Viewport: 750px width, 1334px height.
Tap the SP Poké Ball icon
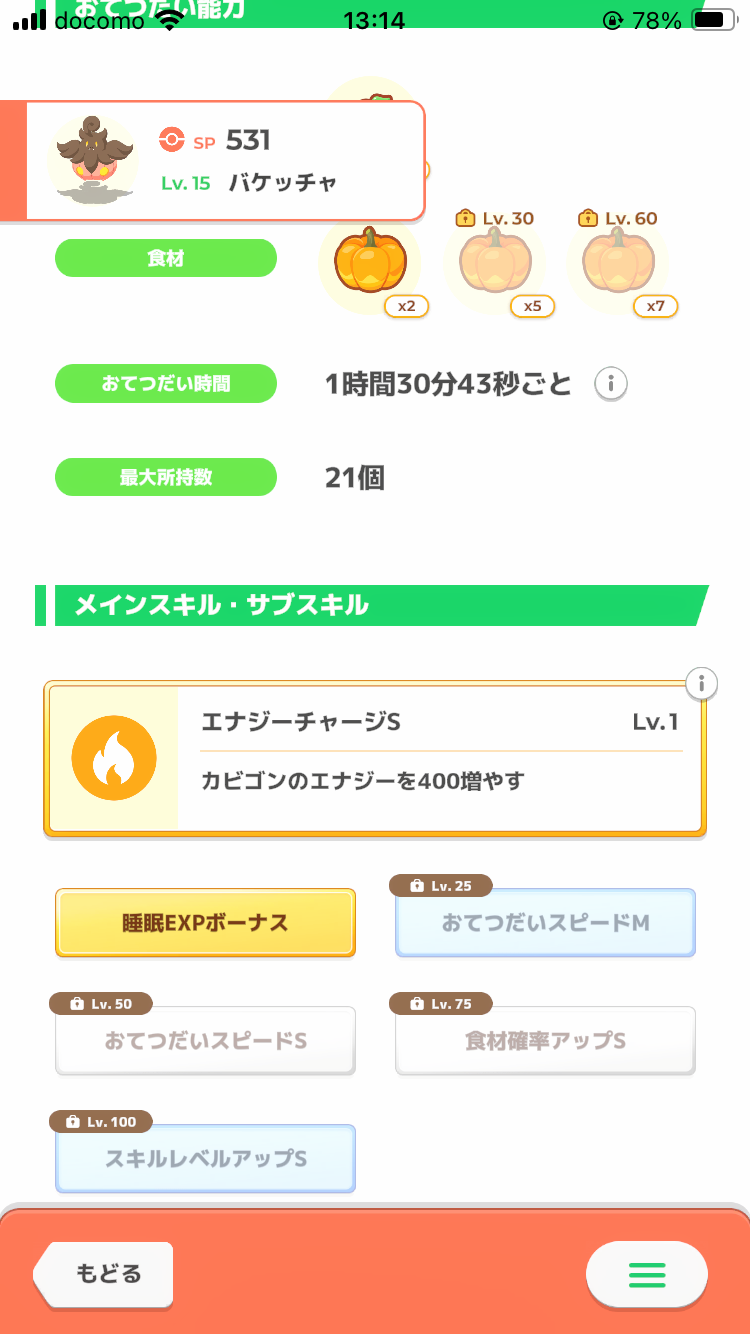click(171, 141)
